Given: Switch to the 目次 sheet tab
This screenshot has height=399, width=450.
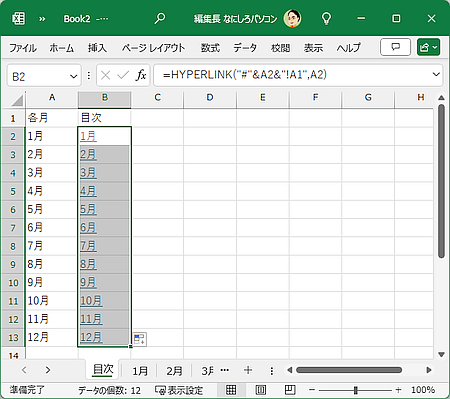Looking at the screenshot, I should 103,370.
